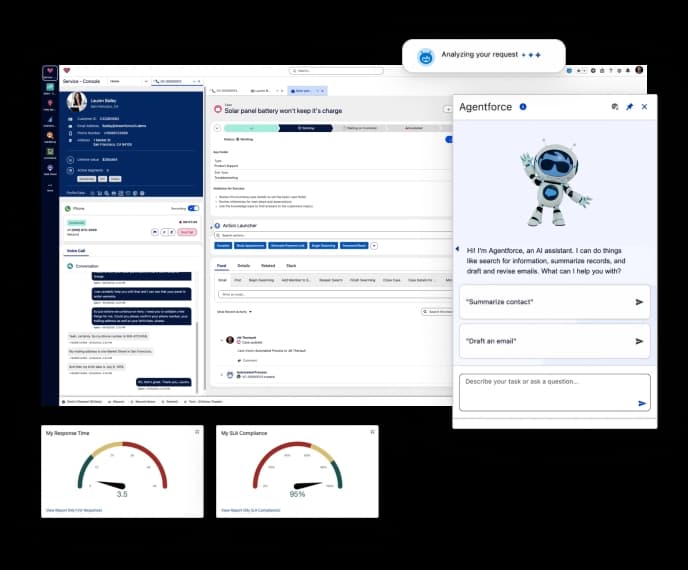Open Service Console navigation menu dropdown
688x570 pixels.
point(146,82)
